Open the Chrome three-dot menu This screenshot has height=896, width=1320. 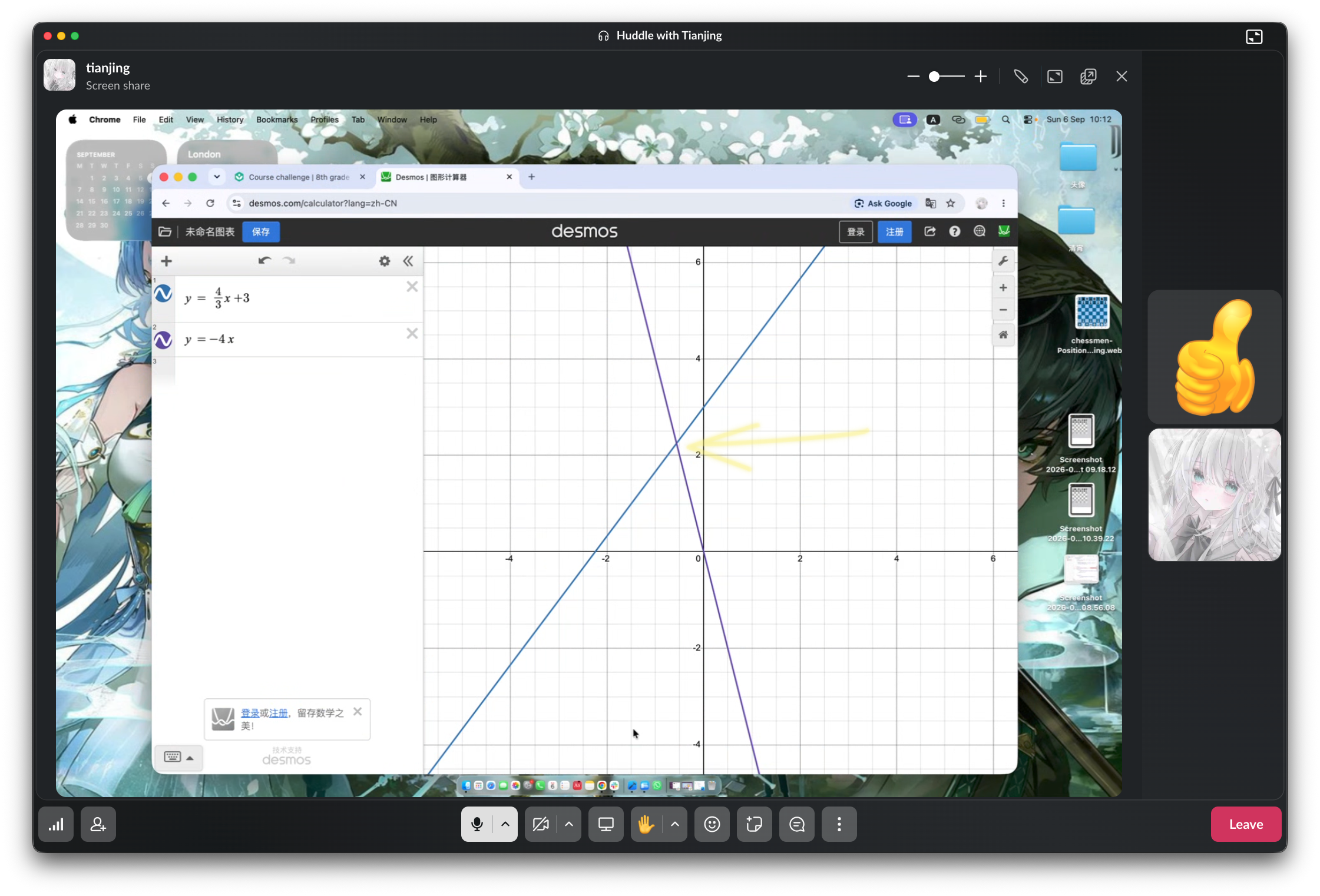[1004, 203]
